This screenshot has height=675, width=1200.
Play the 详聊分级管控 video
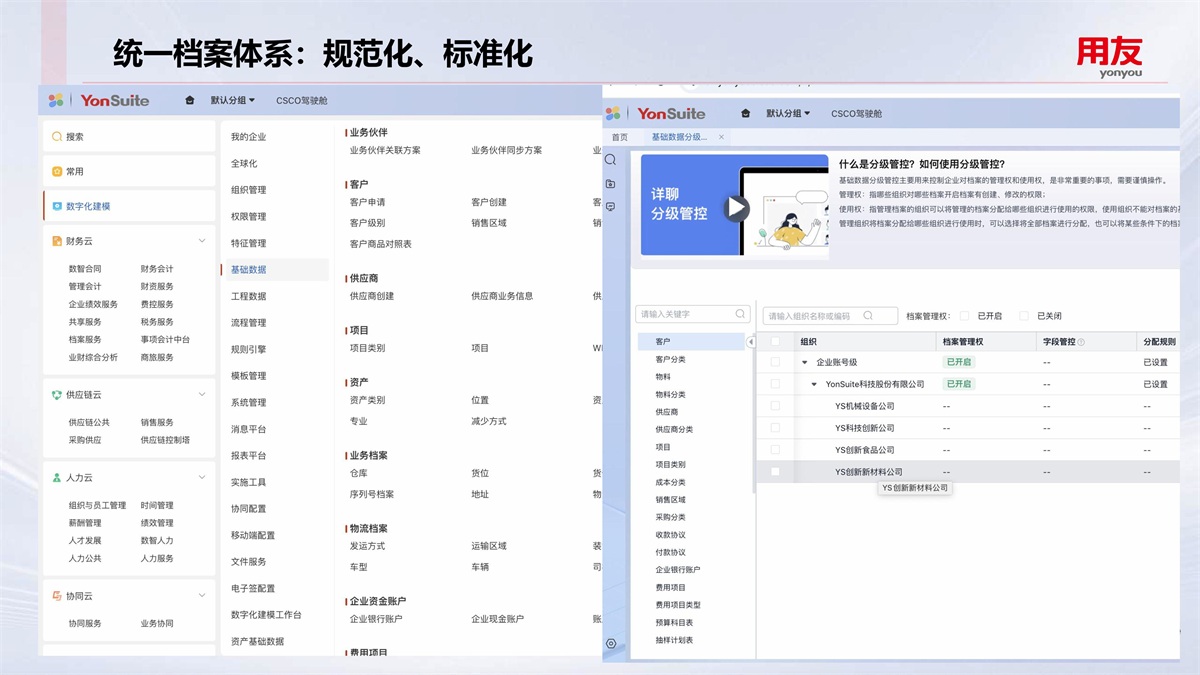click(737, 207)
